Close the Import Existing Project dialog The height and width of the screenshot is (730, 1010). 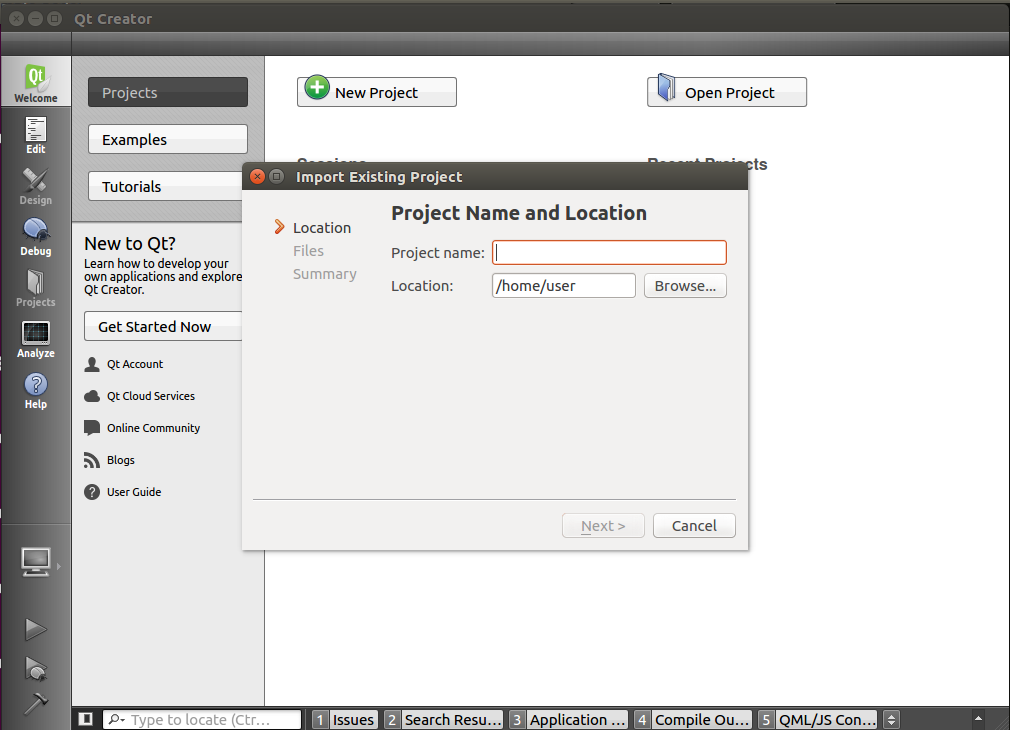pyautogui.click(x=258, y=177)
